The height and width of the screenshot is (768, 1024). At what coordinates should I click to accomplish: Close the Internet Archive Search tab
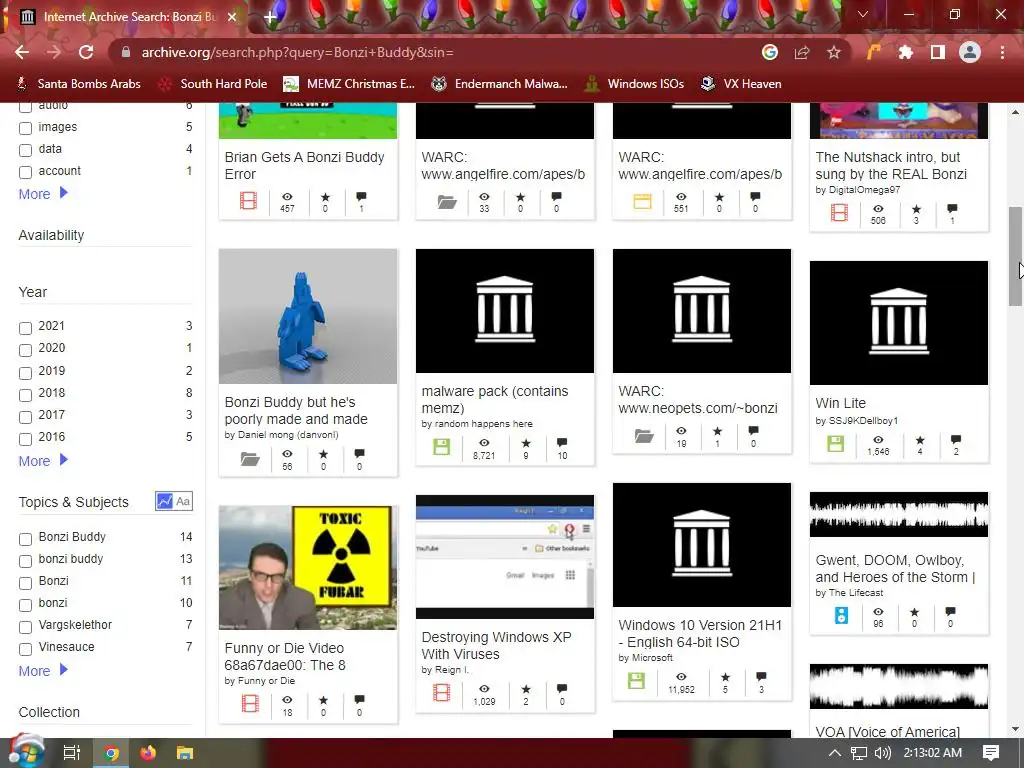click(232, 17)
